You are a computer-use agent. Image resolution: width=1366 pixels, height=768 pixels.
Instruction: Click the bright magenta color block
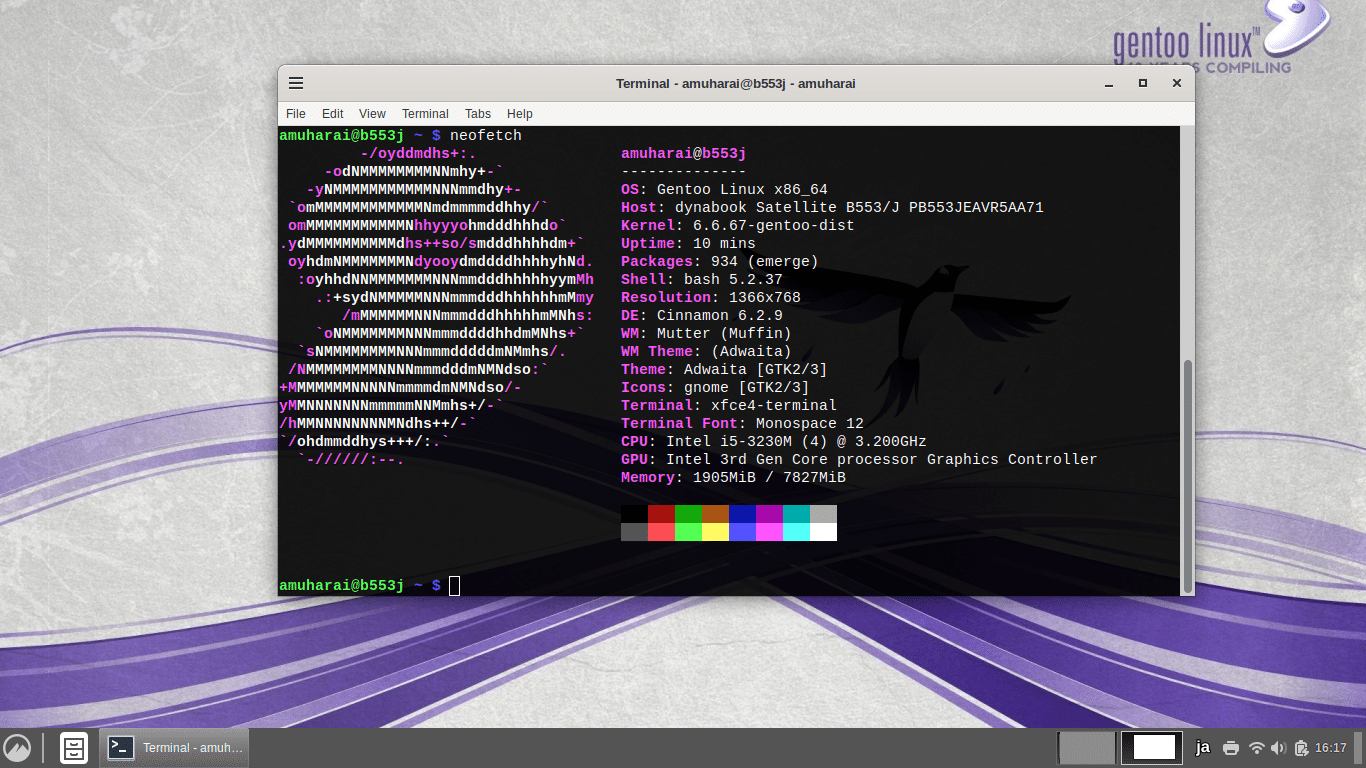tap(769, 531)
